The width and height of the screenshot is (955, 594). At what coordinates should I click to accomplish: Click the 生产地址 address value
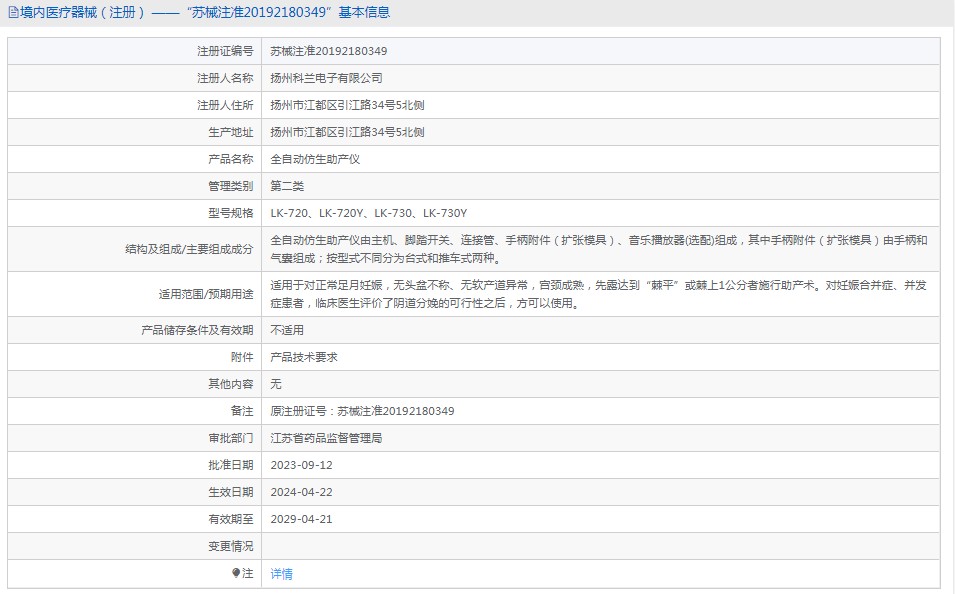tap(347, 132)
